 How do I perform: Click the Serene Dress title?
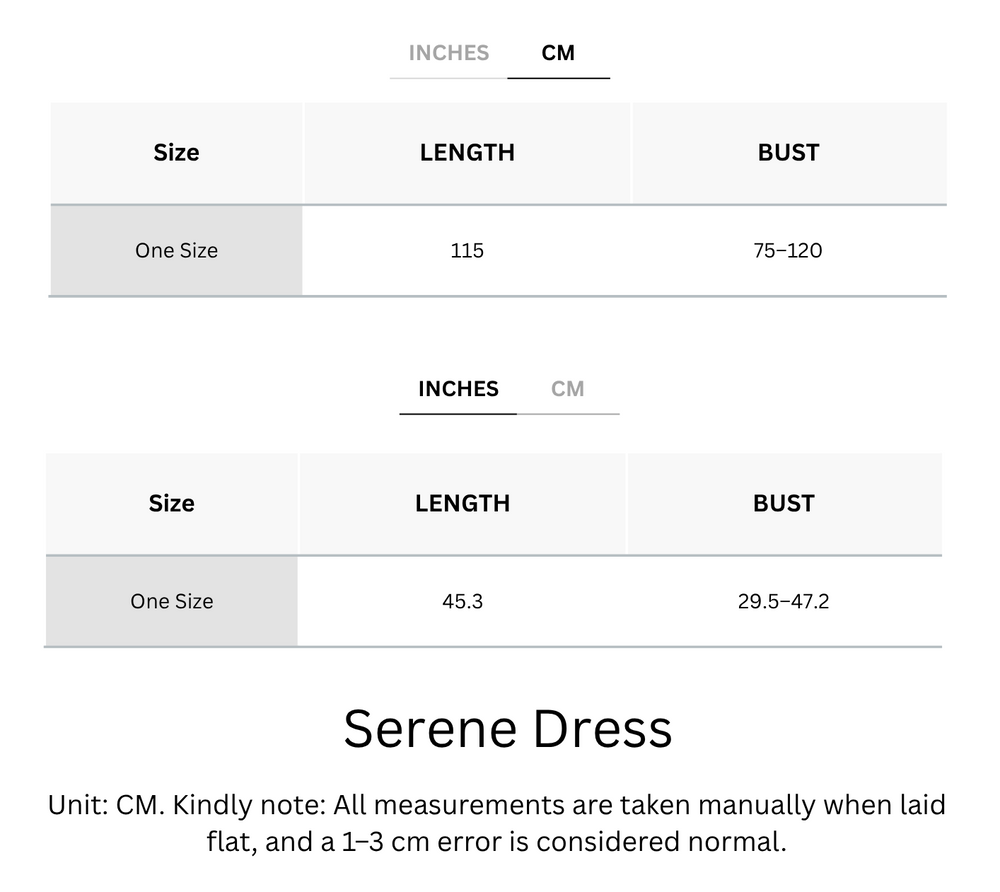coord(509,730)
